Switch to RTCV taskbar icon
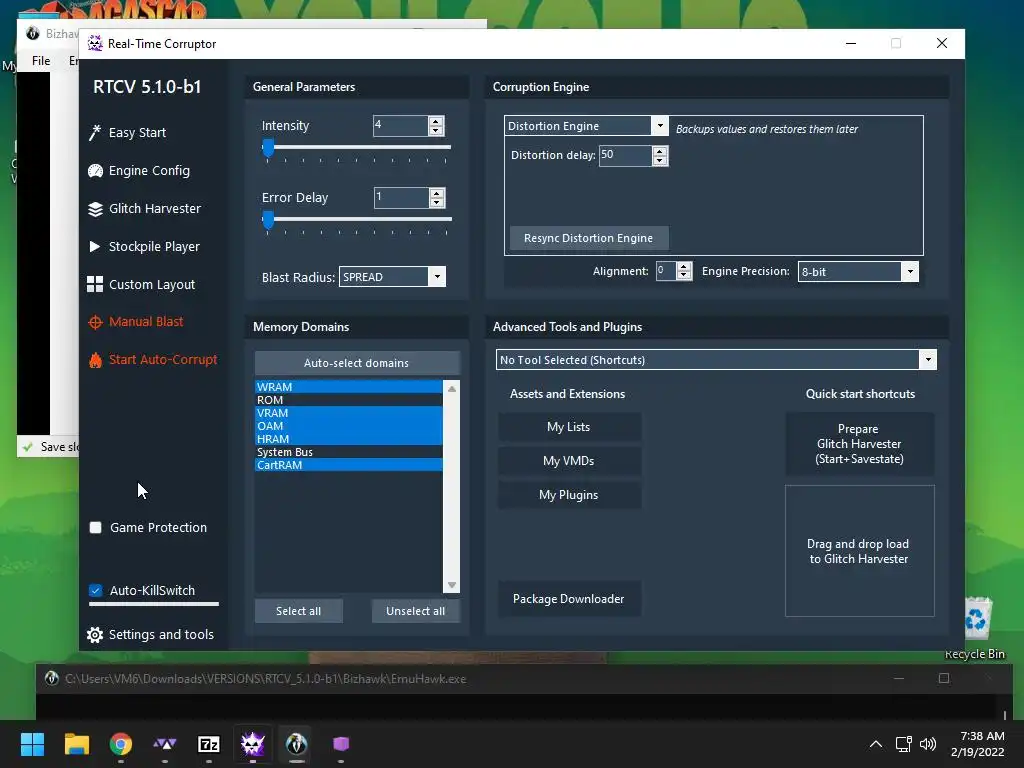This screenshot has width=1024, height=768. [x=253, y=744]
